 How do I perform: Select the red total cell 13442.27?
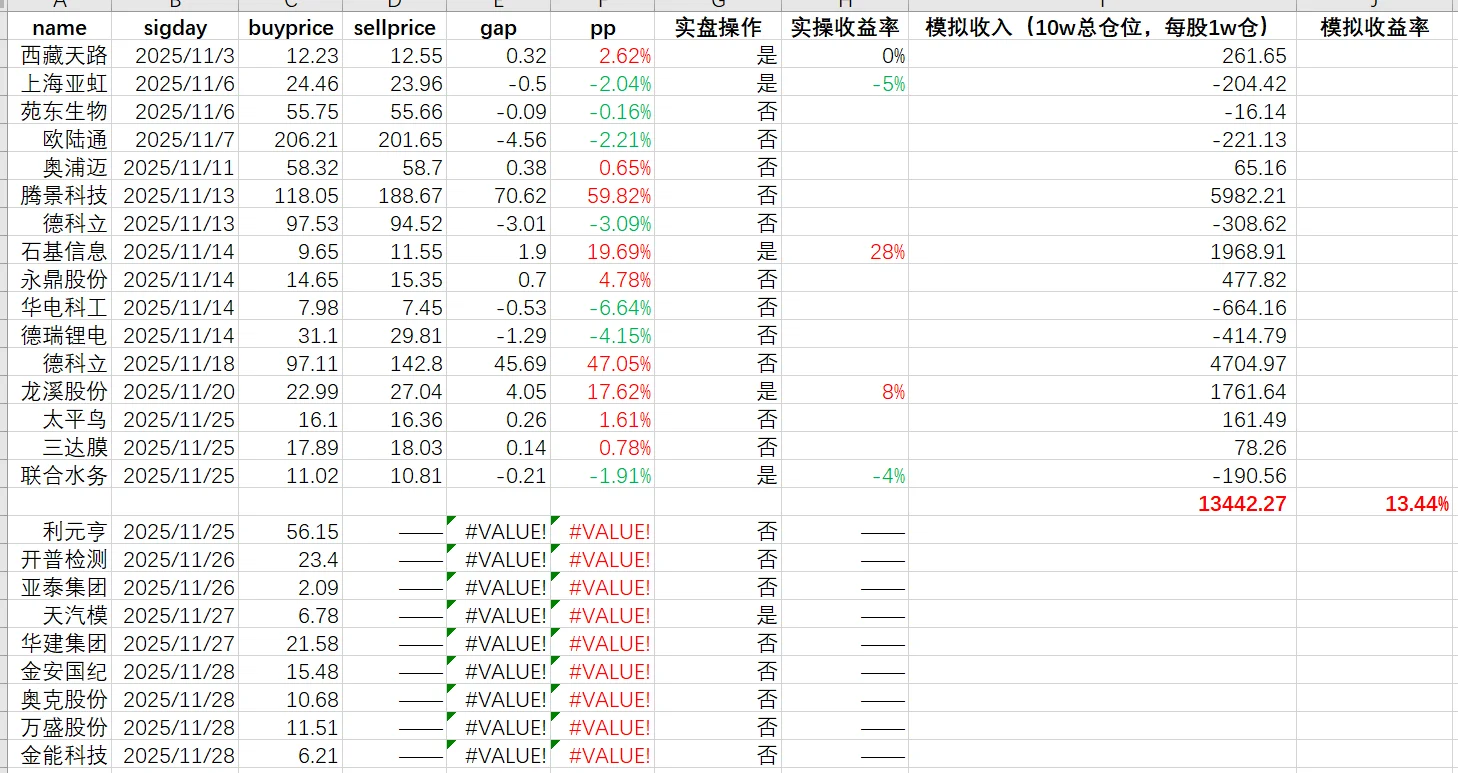1101,503
